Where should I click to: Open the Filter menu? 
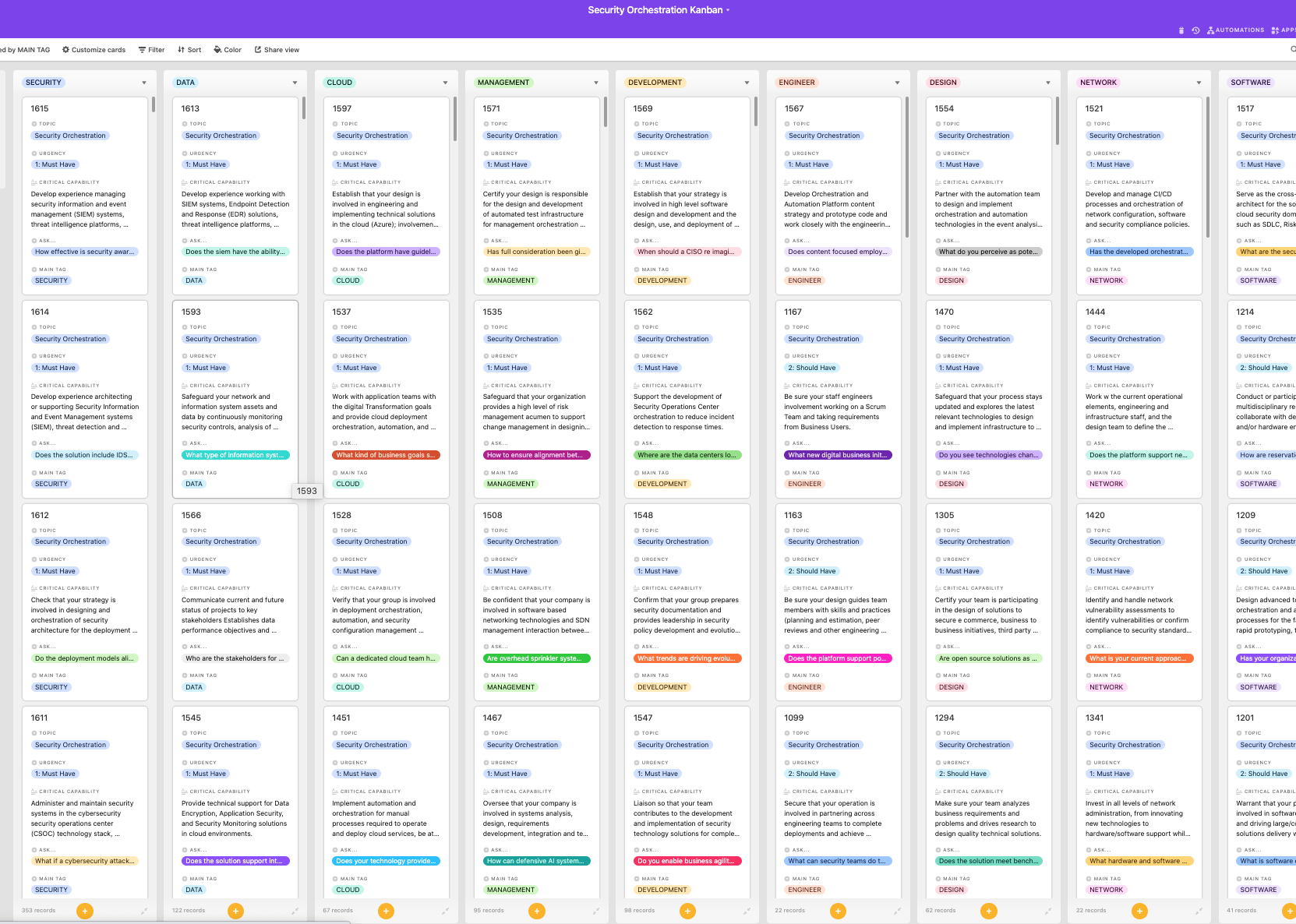point(152,50)
